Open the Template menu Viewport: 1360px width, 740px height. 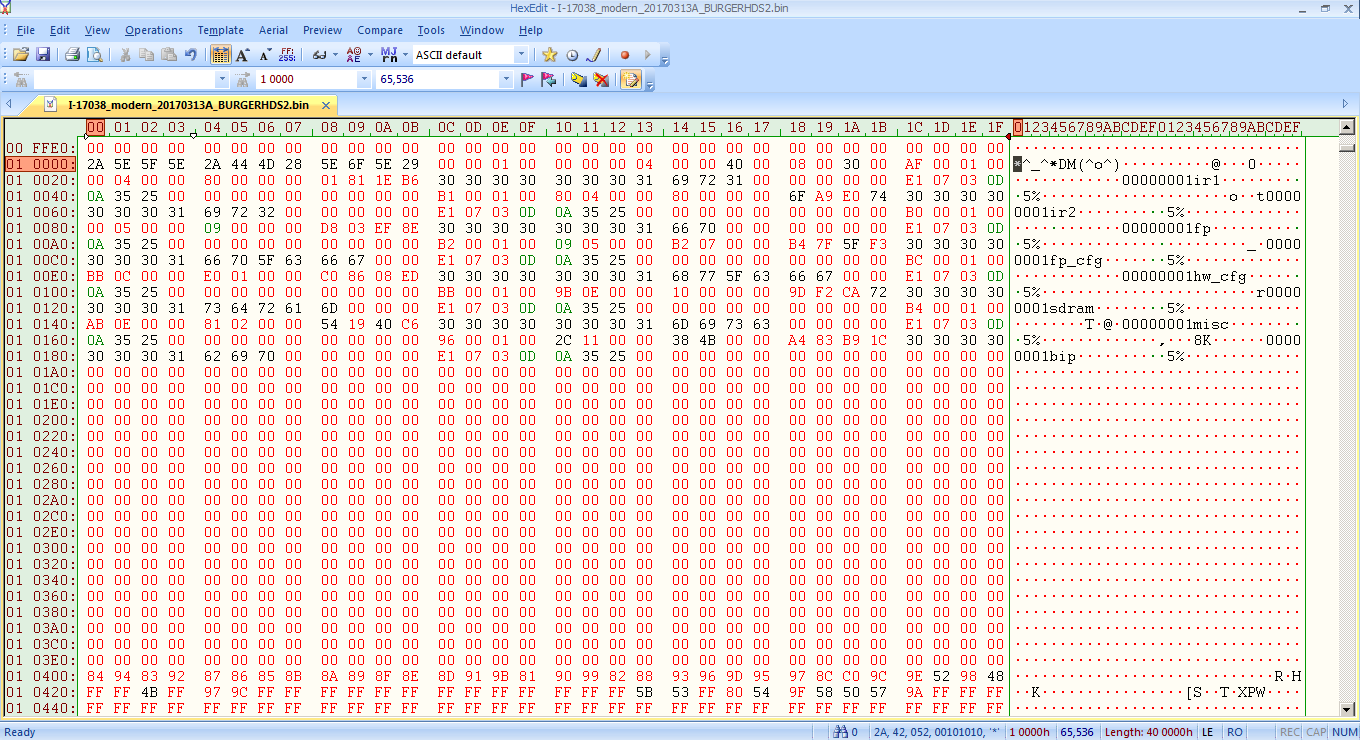(220, 30)
